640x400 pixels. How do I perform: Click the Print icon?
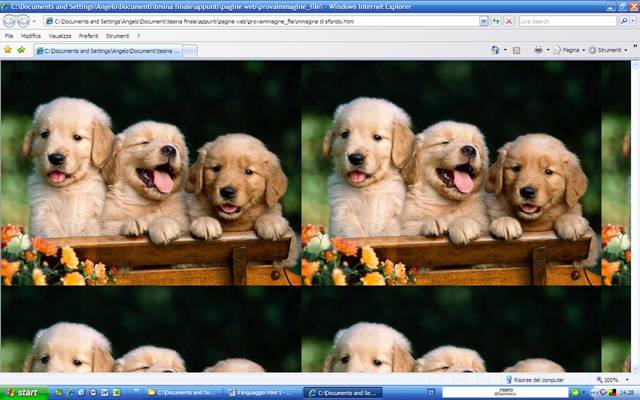tap(538, 50)
